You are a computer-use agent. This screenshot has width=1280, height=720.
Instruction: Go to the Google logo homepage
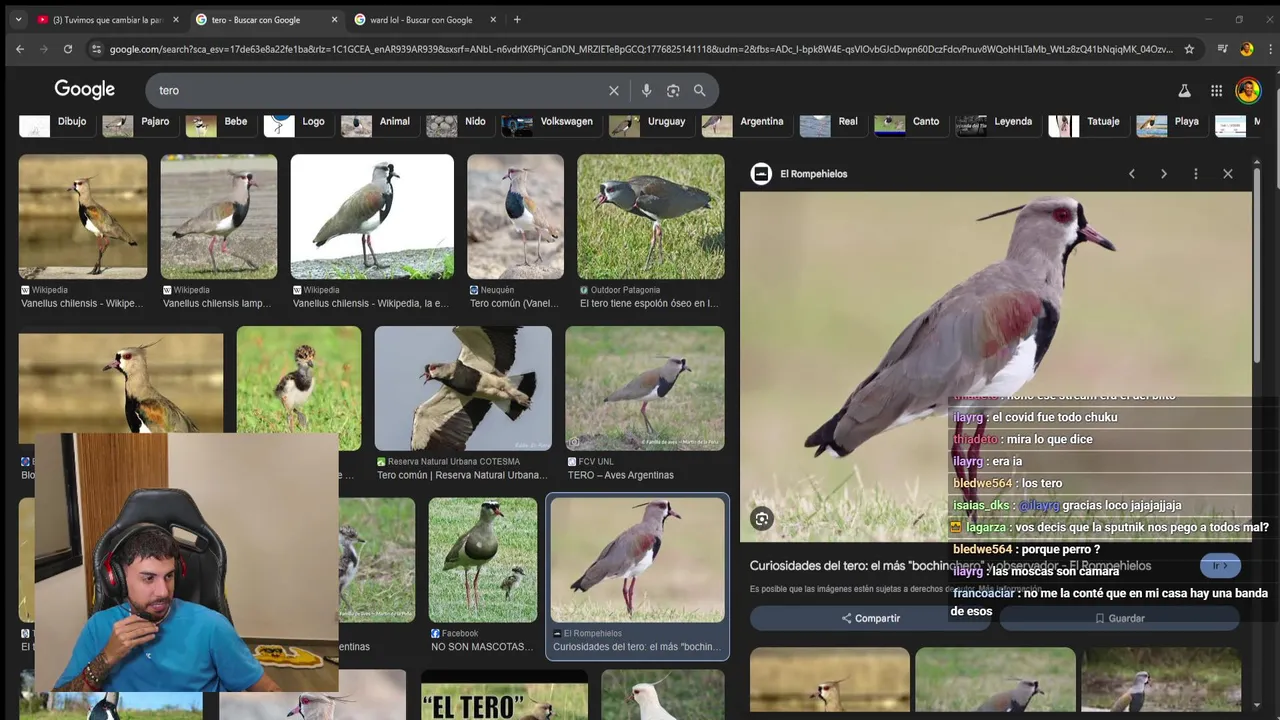85,90
